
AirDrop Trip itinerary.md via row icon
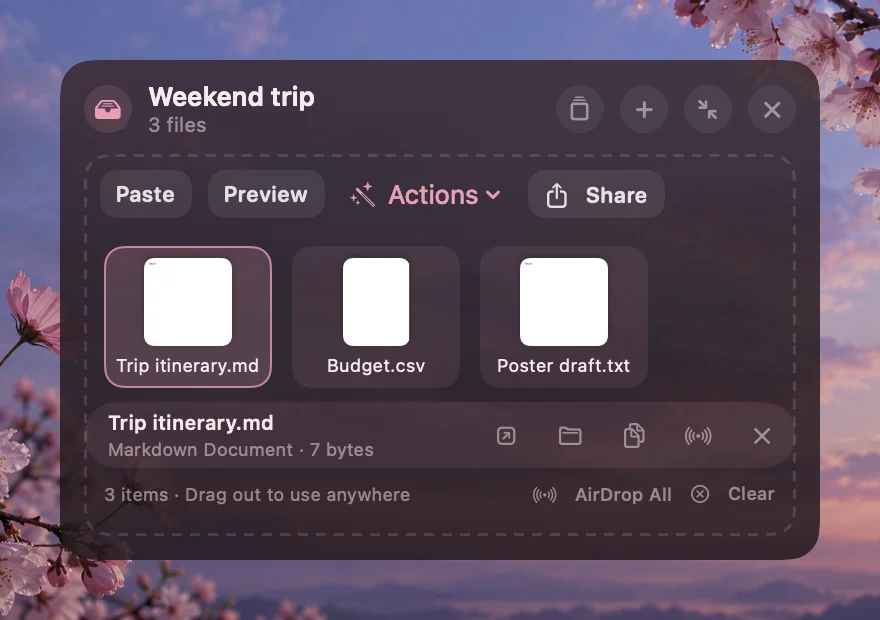(x=698, y=435)
